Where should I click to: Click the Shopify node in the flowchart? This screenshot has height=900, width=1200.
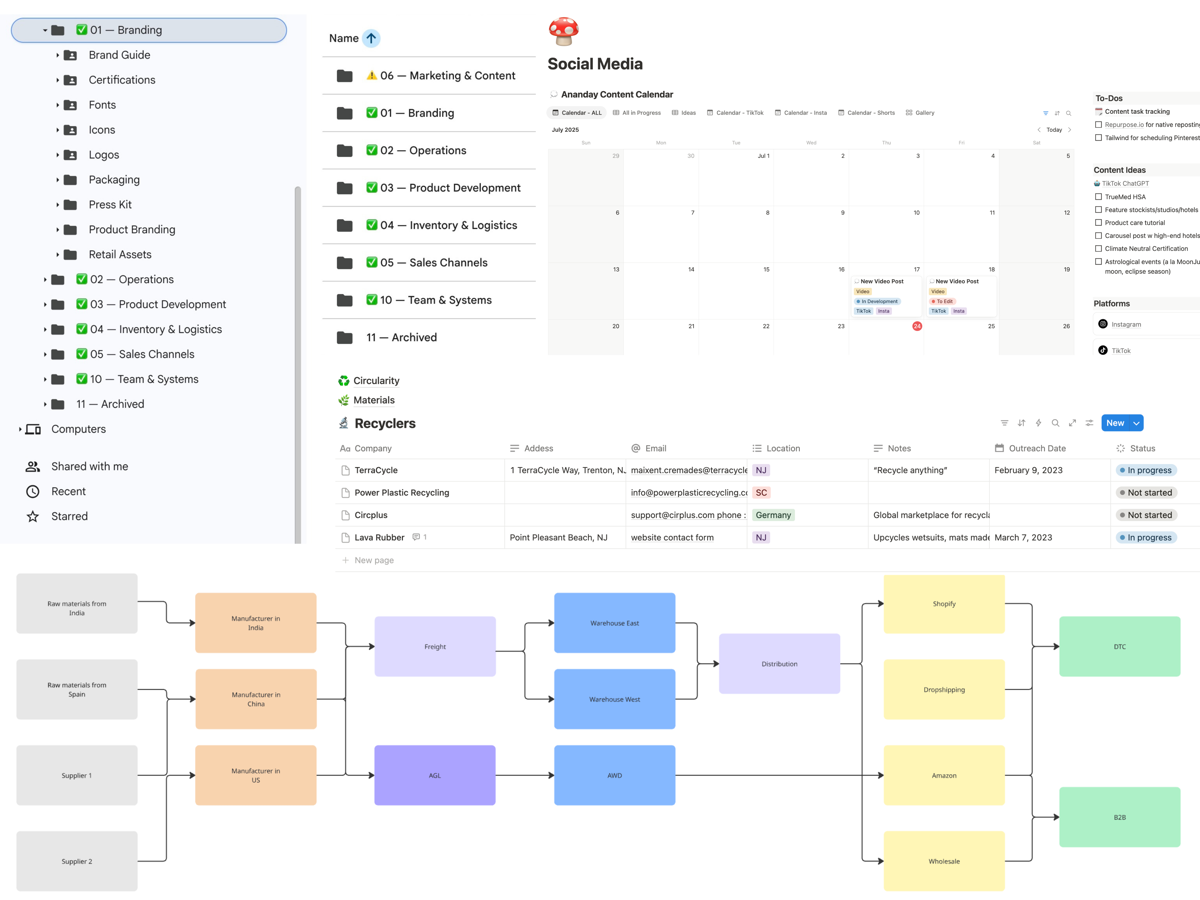coord(944,604)
